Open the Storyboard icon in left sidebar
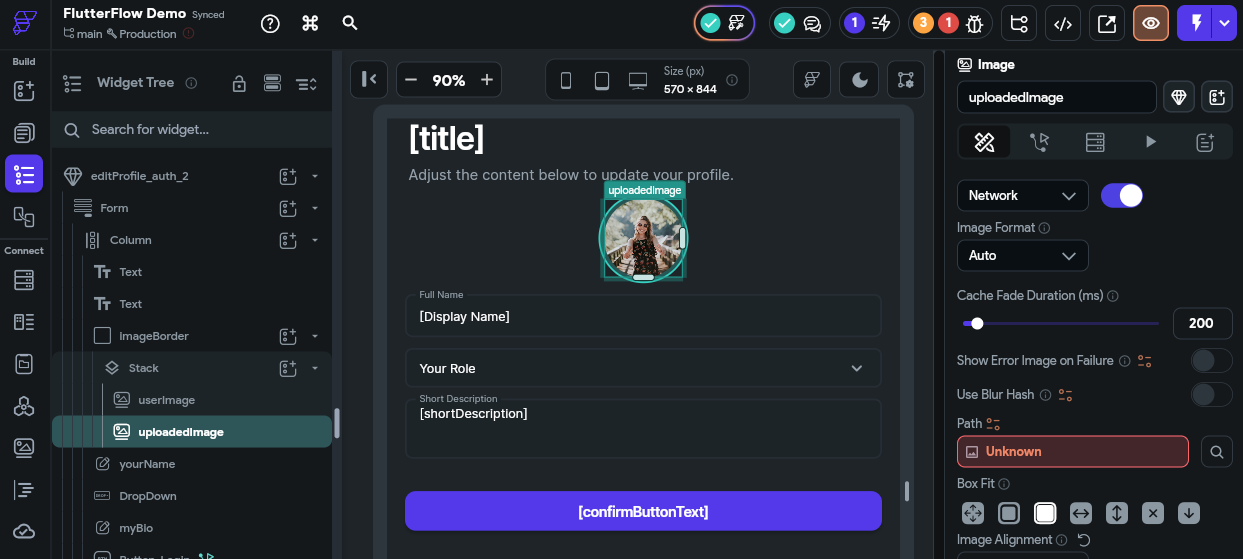The height and width of the screenshot is (559, 1243). 24,215
